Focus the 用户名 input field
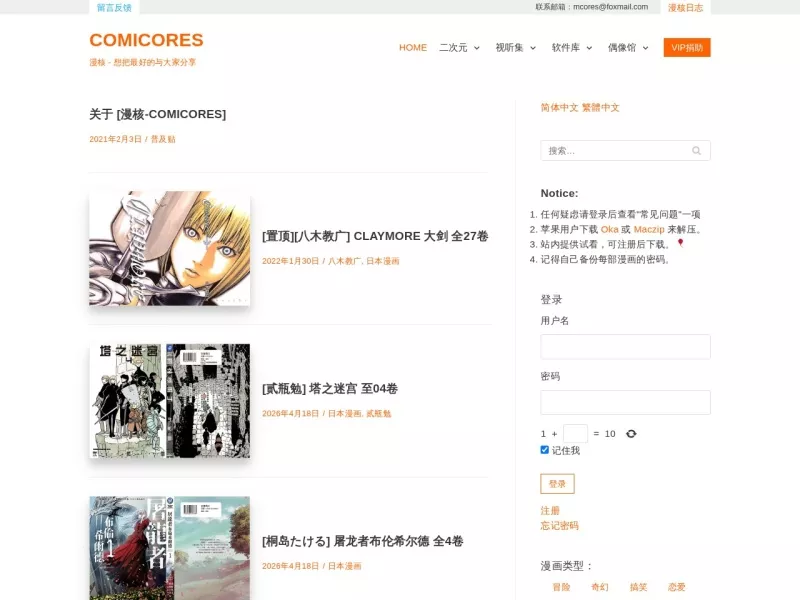The height and width of the screenshot is (600, 800). (x=625, y=347)
